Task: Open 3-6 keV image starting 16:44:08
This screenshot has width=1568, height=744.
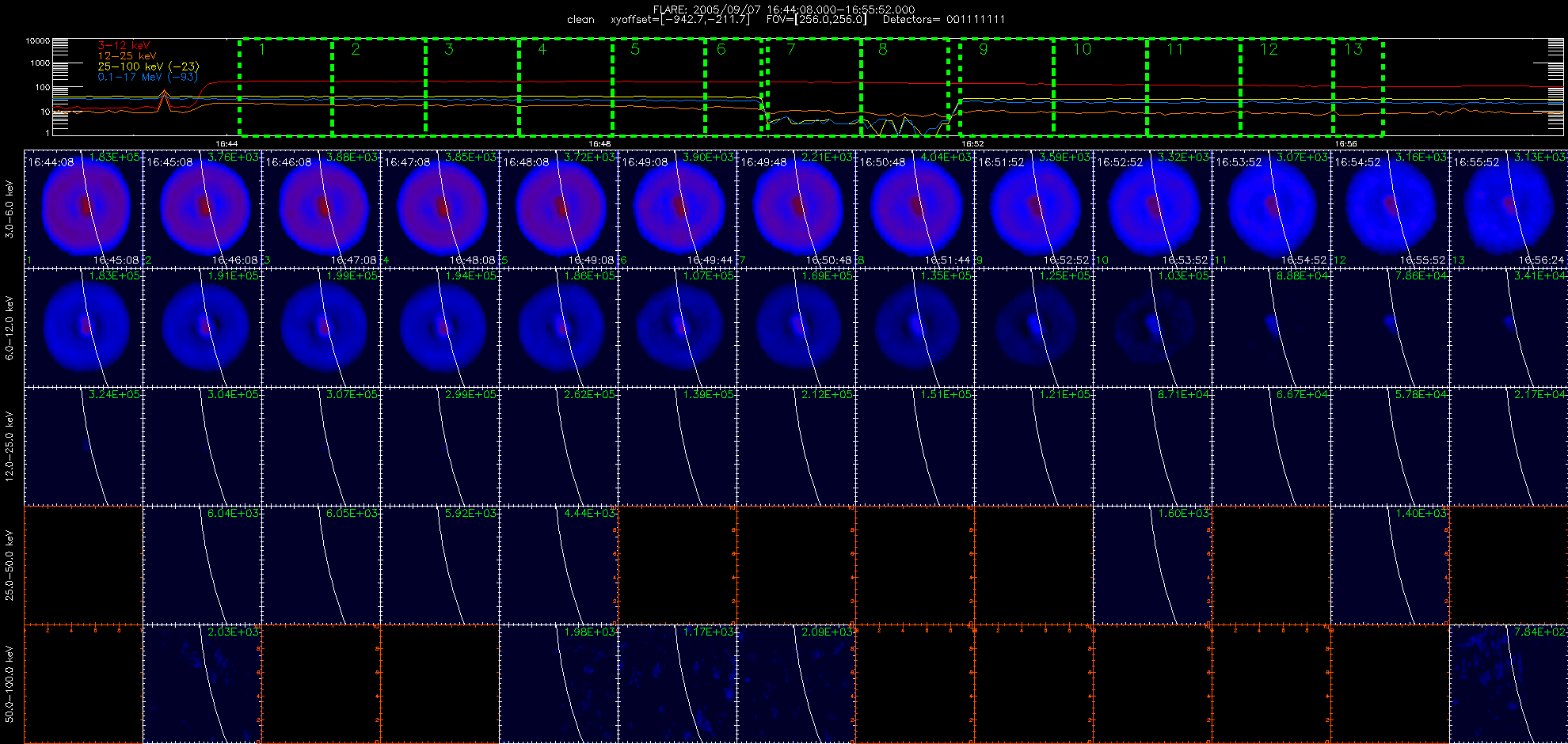Action: [84, 208]
